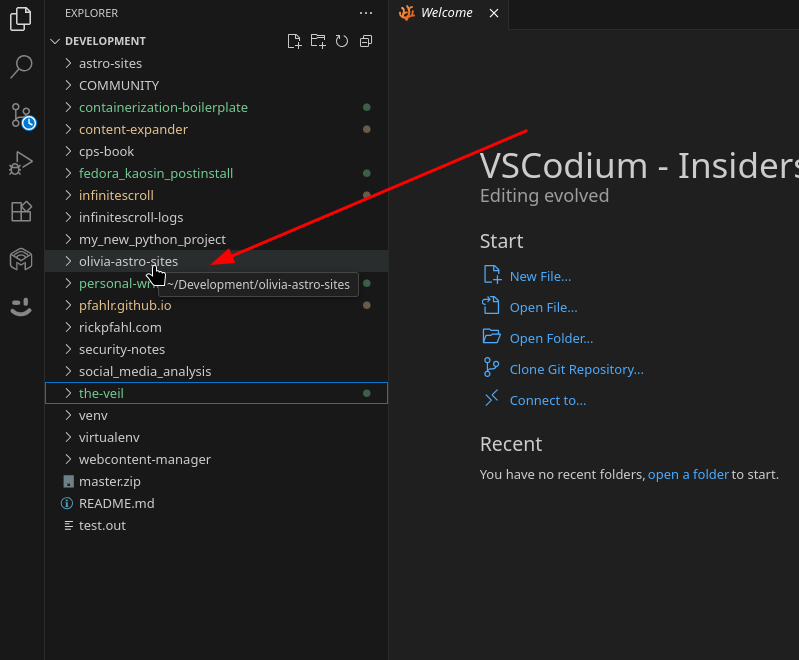Viewport: 799px width, 660px height.
Task: Open the master.zip file
Action: pyautogui.click(x=217, y=482)
